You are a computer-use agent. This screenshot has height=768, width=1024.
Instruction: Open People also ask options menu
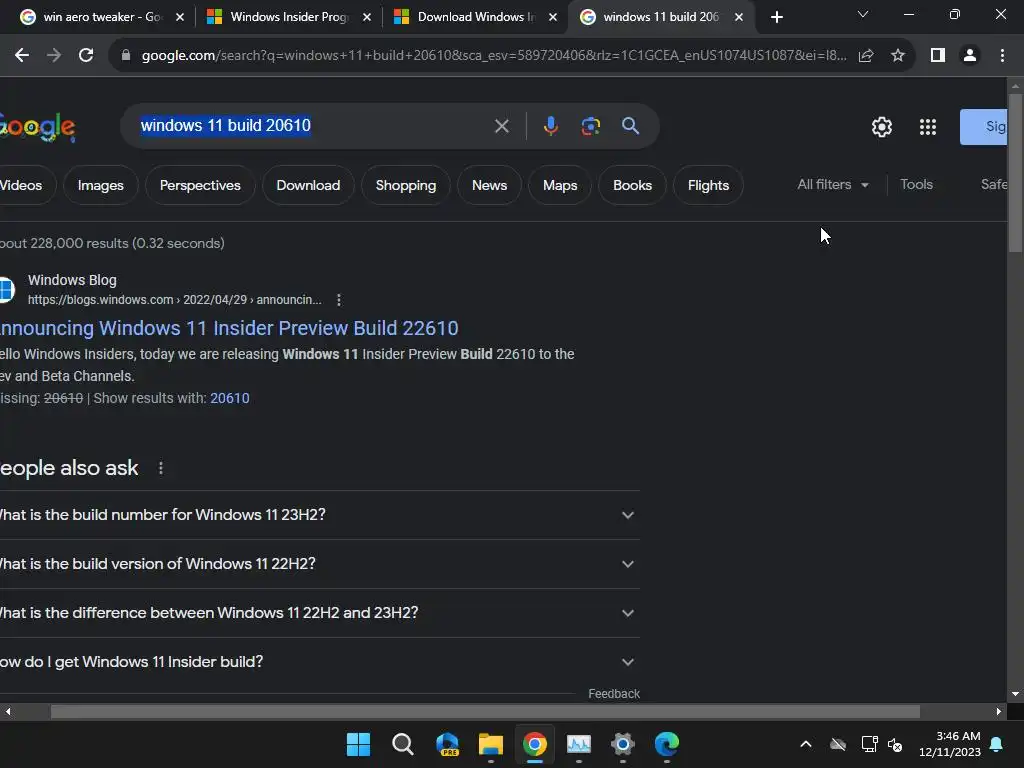click(x=161, y=468)
